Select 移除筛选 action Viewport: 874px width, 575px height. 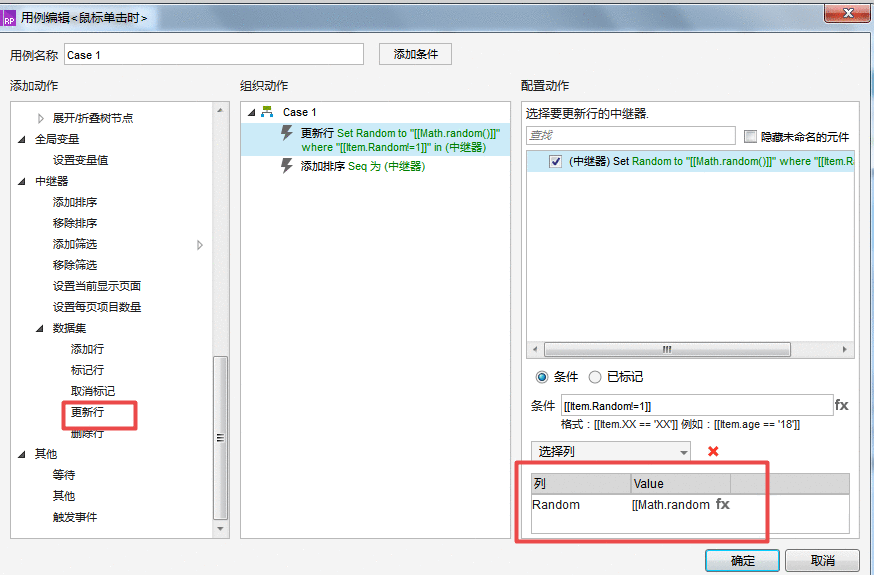(x=75, y=265)
